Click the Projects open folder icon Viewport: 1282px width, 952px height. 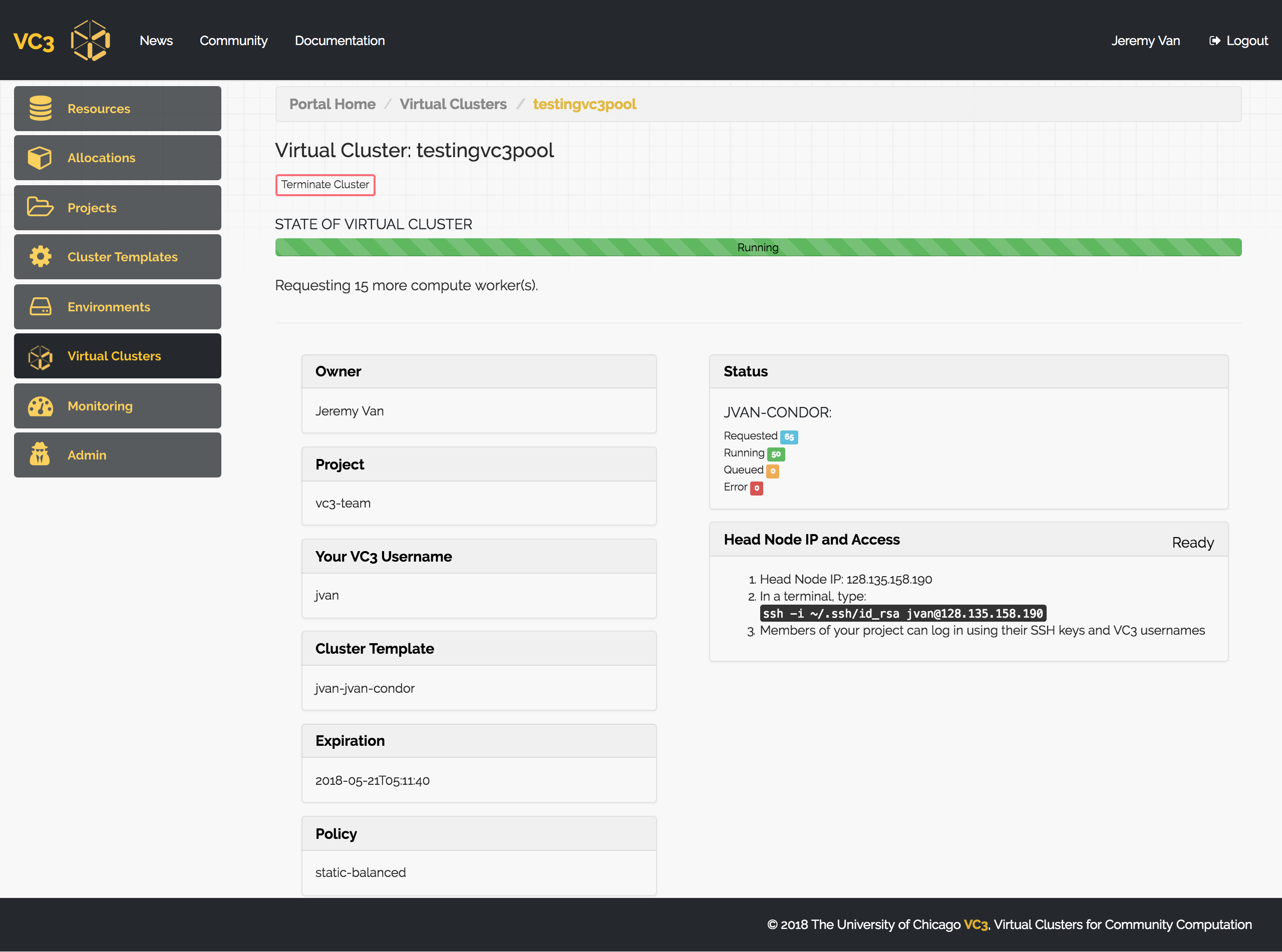click(40, 207)
